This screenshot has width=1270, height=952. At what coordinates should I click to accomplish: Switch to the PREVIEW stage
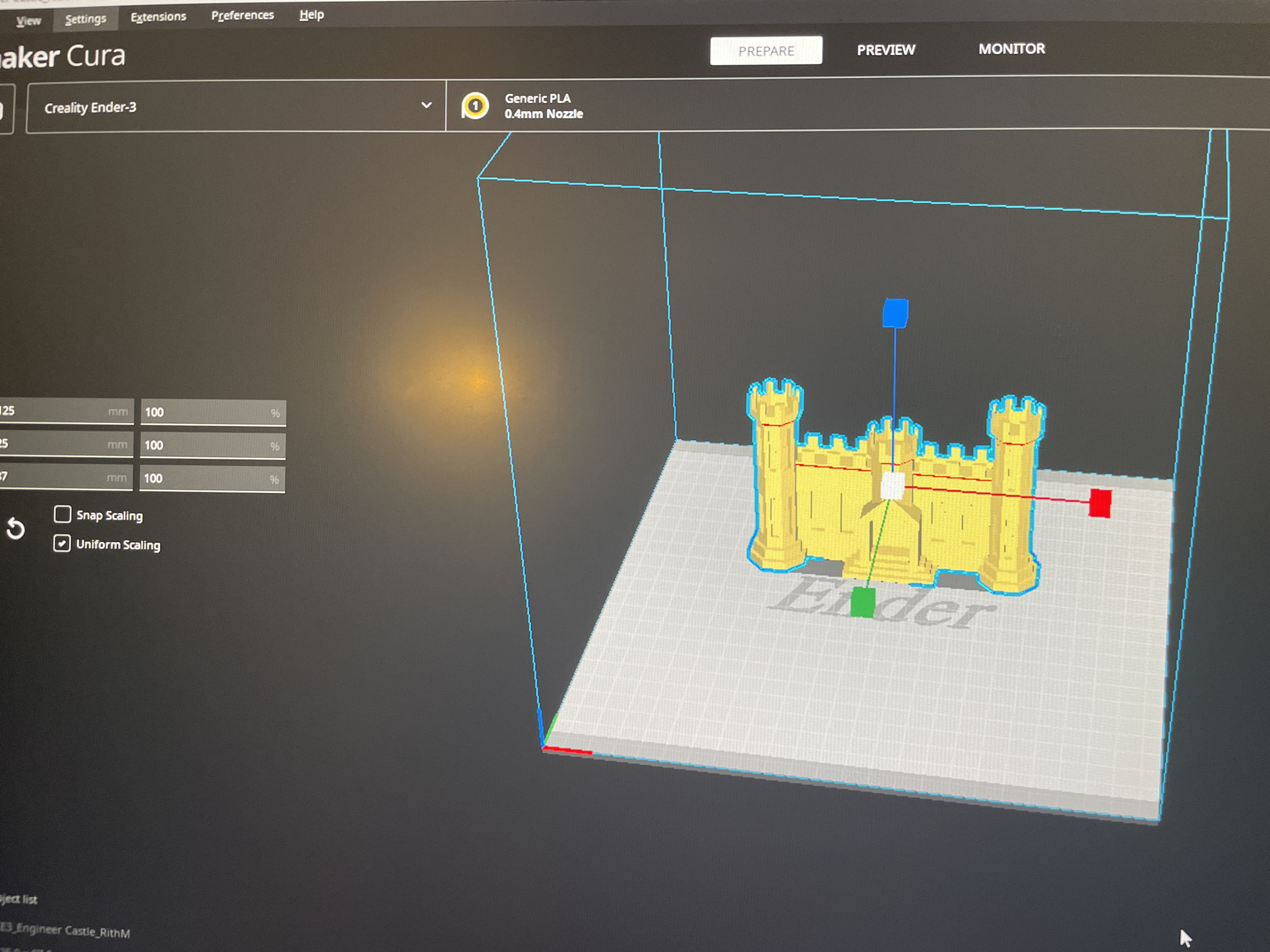point(886,50)
